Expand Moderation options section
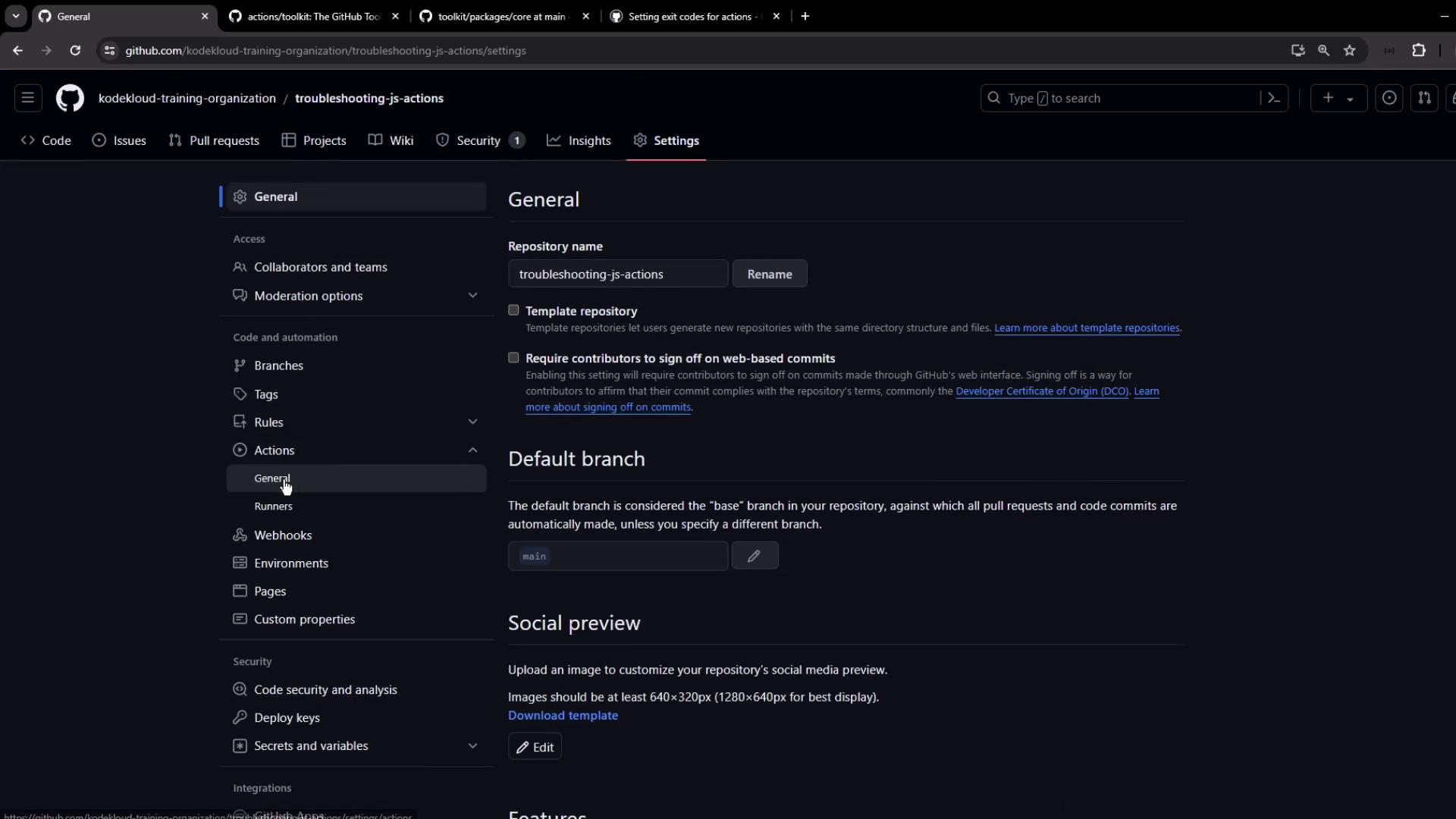The height and width of the screenshot is (819, 1456). (472, 296)
